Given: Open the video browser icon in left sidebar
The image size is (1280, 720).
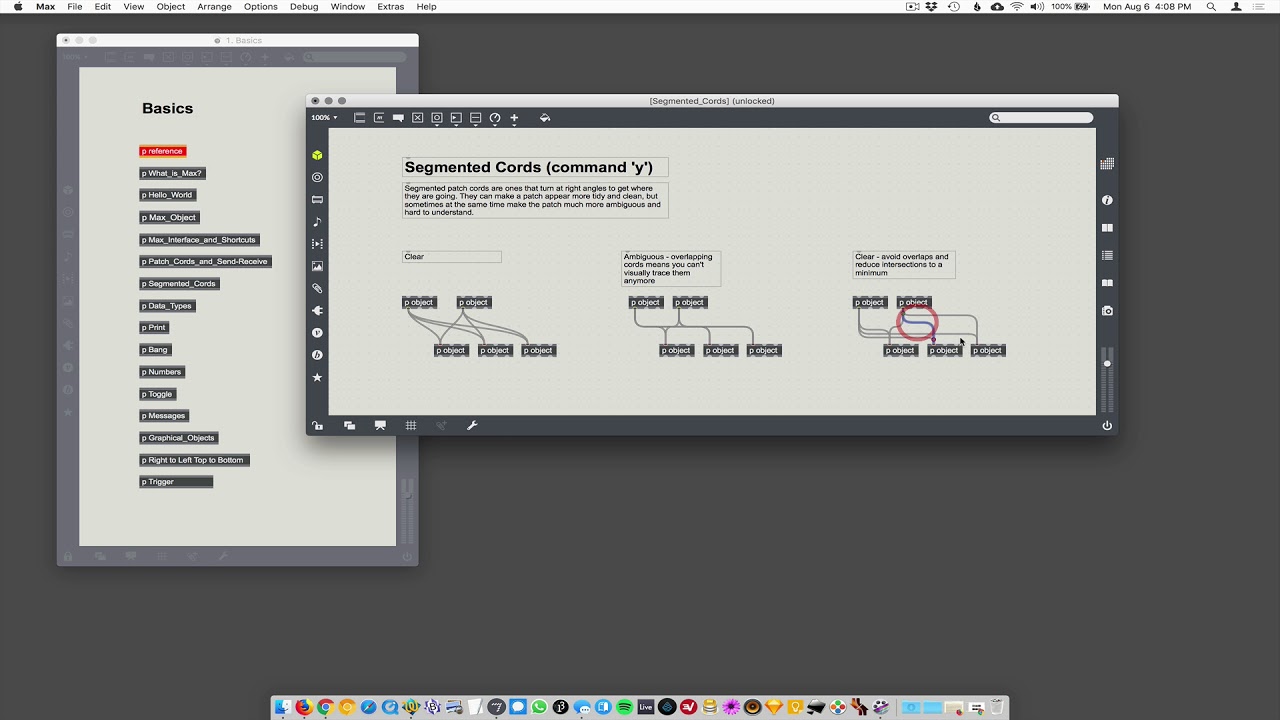Looking at the screenshot, I should pos(317,199).
